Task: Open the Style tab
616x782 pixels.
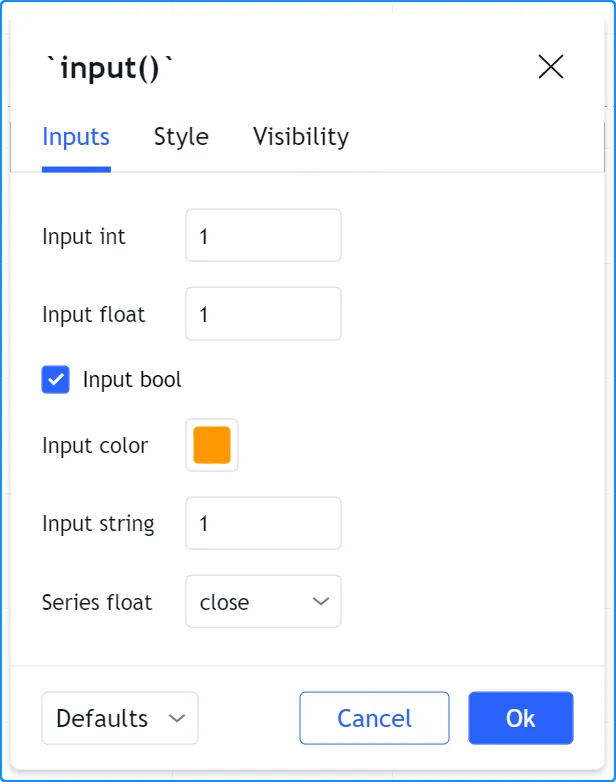Action: point(181,137)
